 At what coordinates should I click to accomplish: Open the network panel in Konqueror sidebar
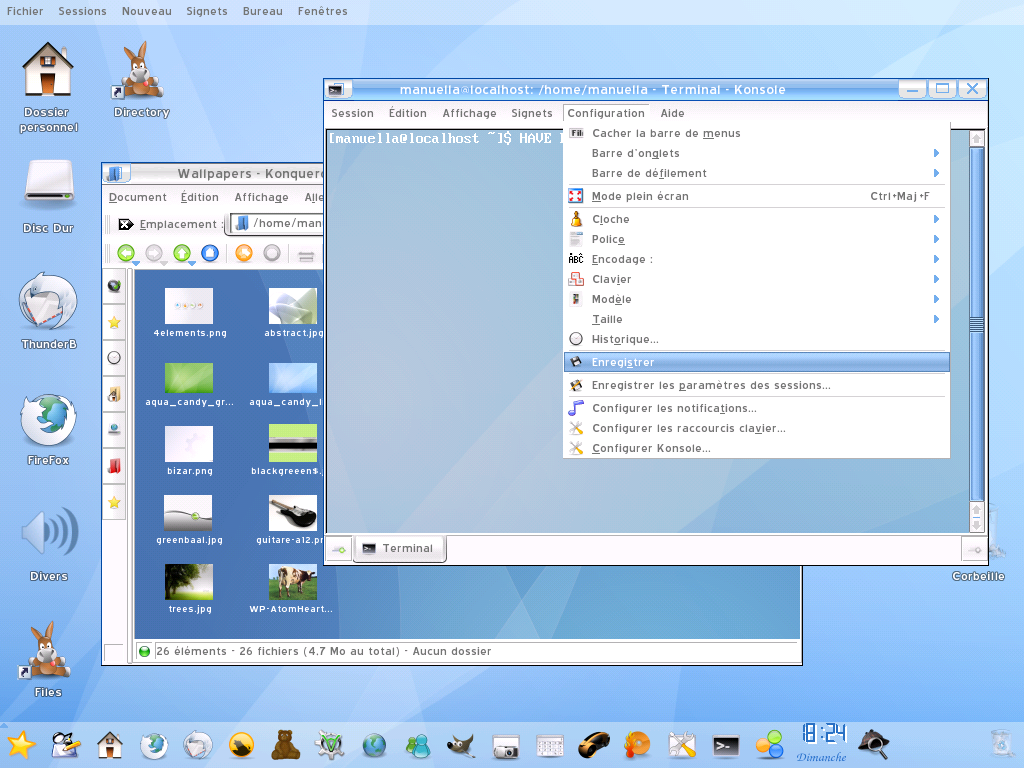click(114, 430)
